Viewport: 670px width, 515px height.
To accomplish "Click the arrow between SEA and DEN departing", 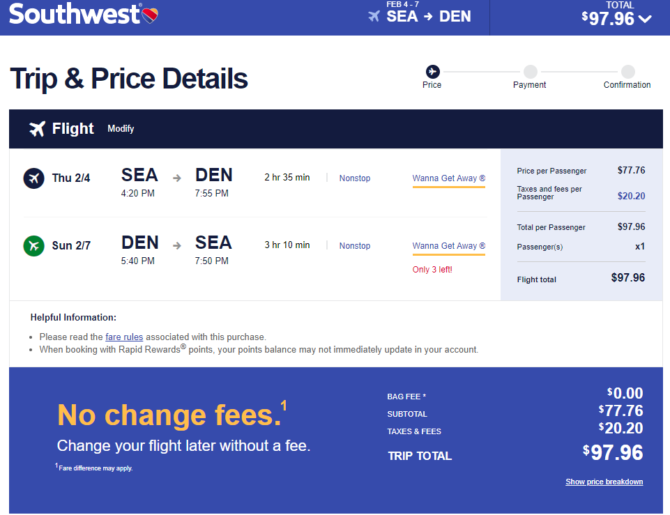I will 177,178.
